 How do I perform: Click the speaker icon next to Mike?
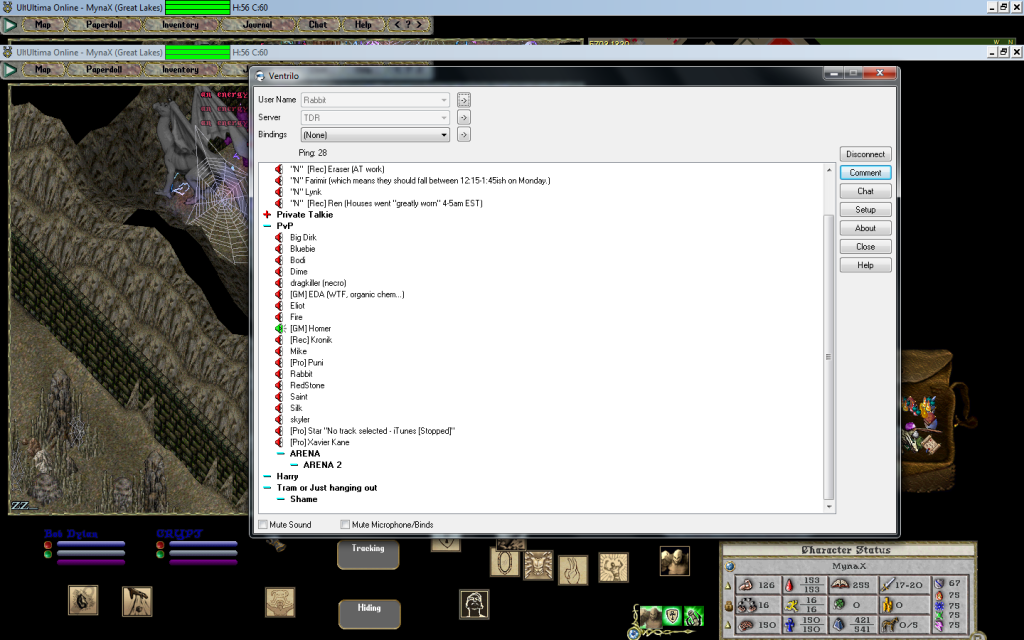tap(280, 351)
